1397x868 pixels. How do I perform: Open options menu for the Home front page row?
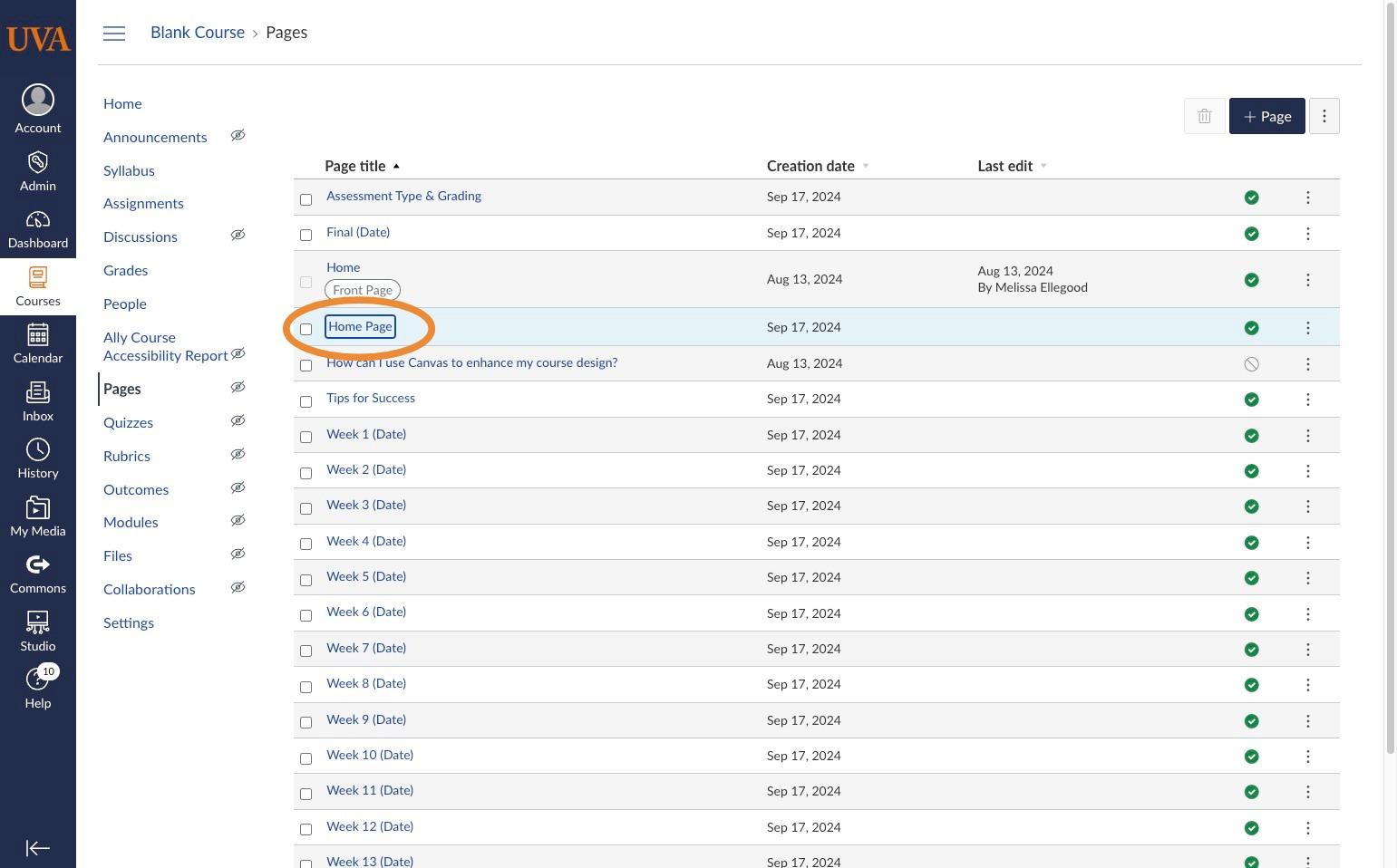(1308, 280)
